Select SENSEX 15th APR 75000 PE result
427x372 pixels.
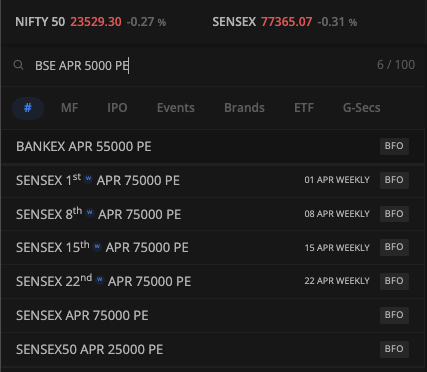(x=213, y=247)
